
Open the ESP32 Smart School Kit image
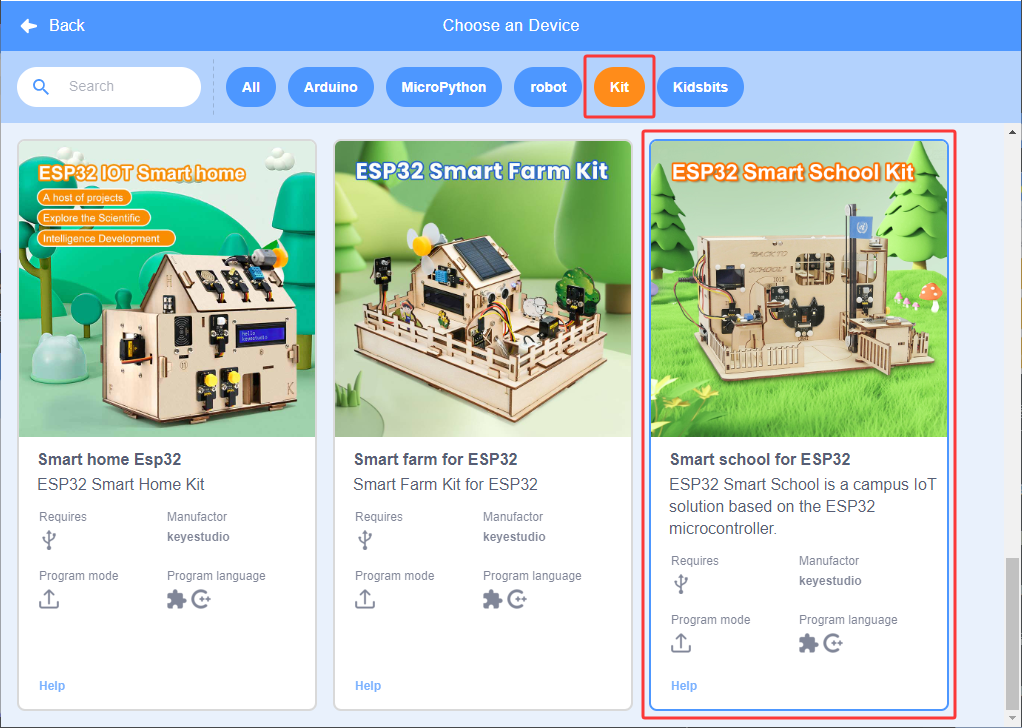[799, 289]
